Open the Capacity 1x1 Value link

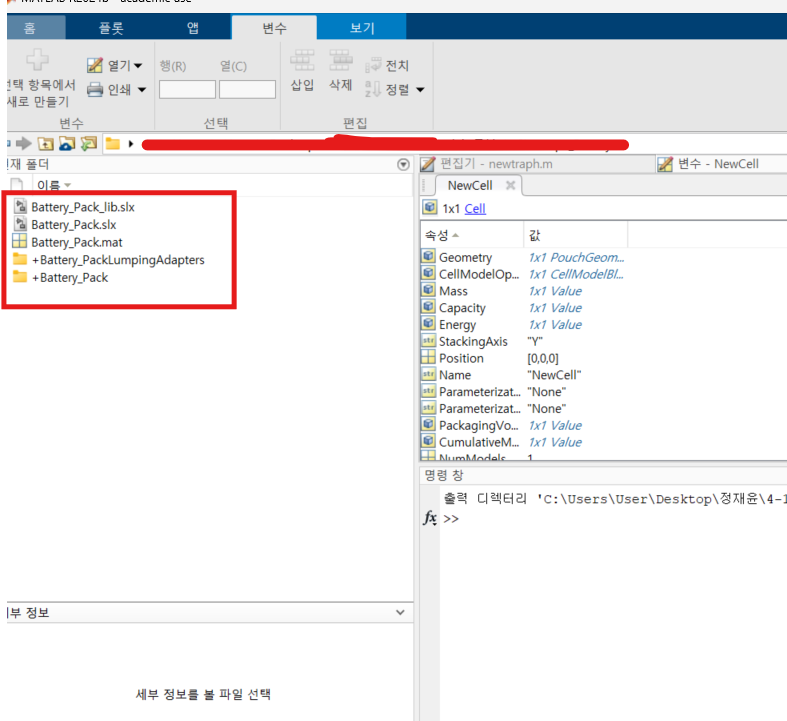click(555, 308)
